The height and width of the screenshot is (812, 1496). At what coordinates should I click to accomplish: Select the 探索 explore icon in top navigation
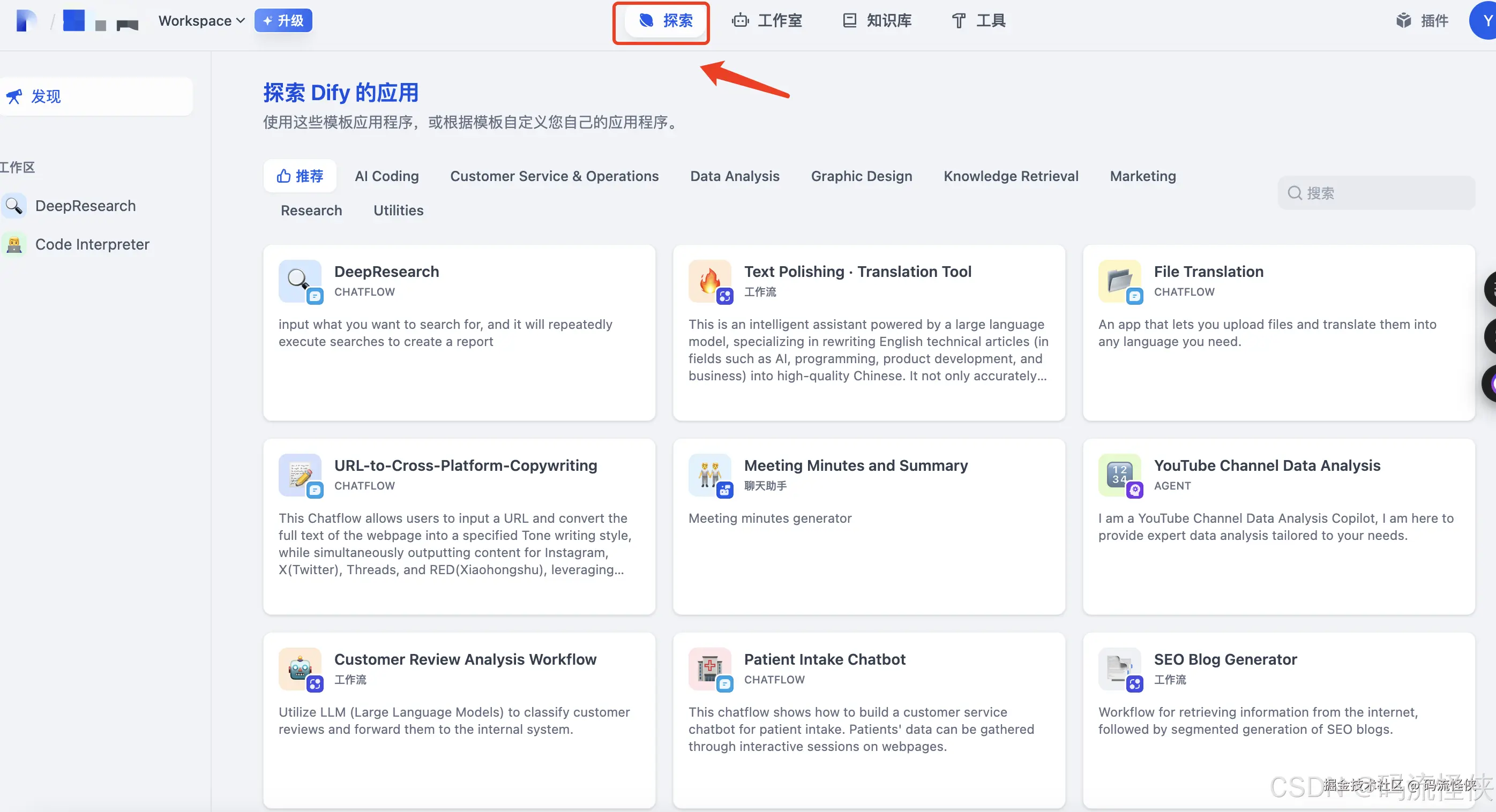coord(646,21)
